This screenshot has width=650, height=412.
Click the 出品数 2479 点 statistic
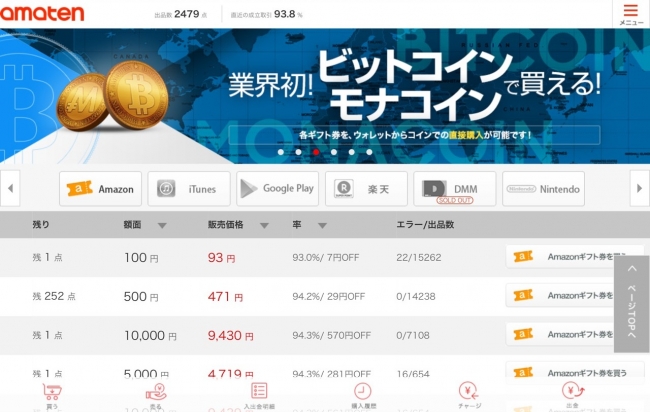click(x=181, y=14)
